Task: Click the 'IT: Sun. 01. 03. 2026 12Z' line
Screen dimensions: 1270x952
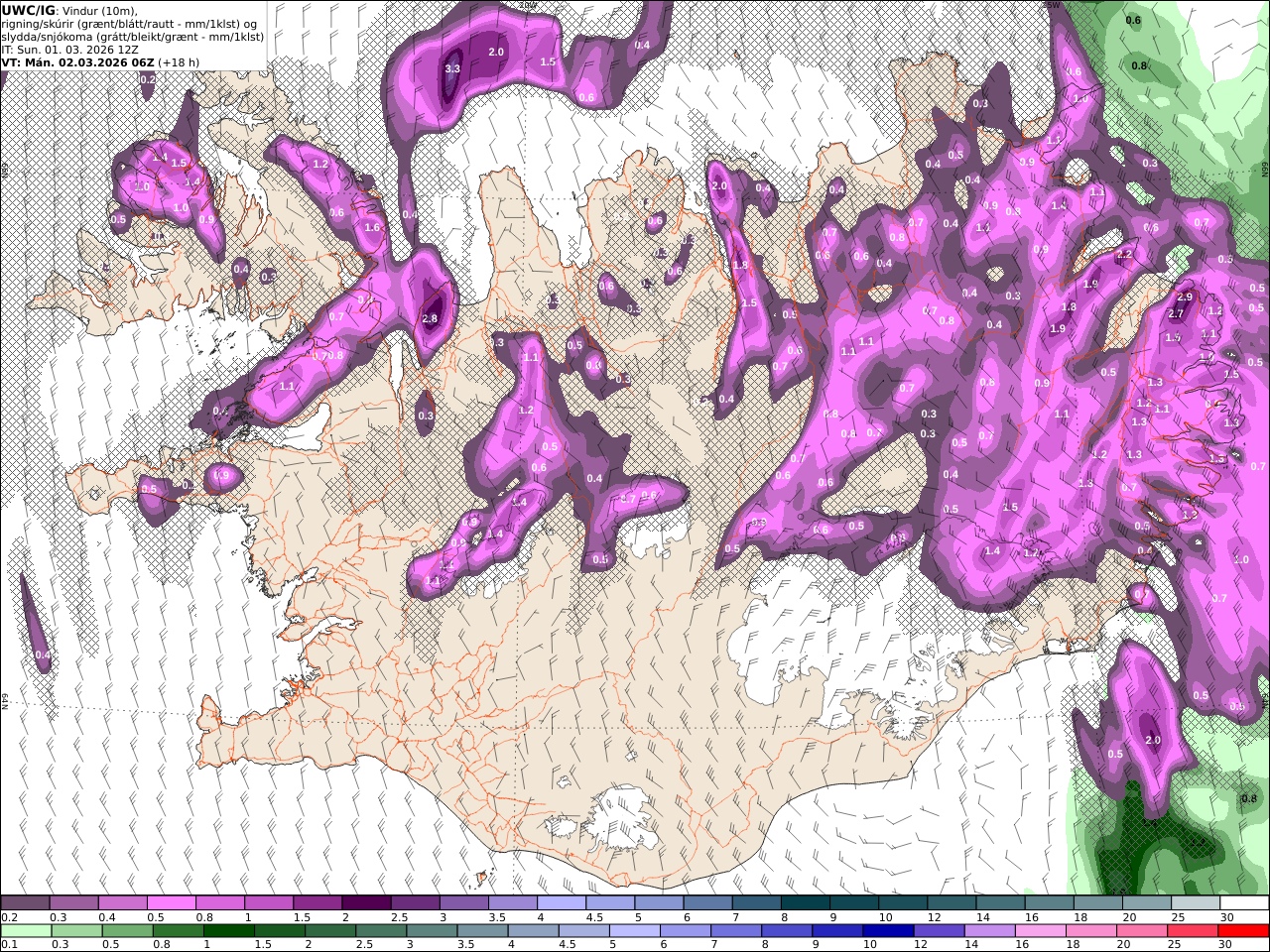Action: tap(71, 49)
